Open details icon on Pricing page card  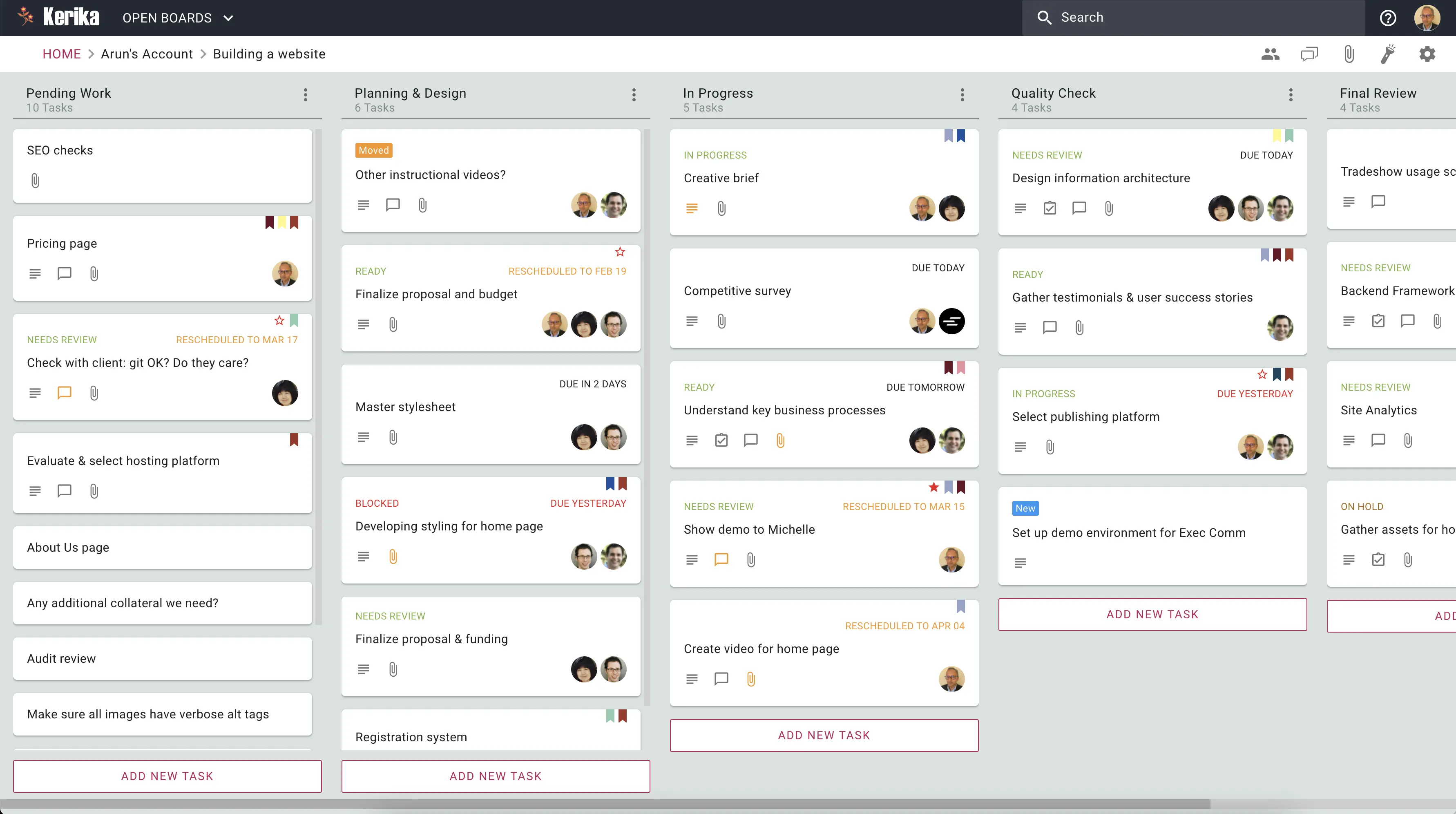[x=35, y=274]
